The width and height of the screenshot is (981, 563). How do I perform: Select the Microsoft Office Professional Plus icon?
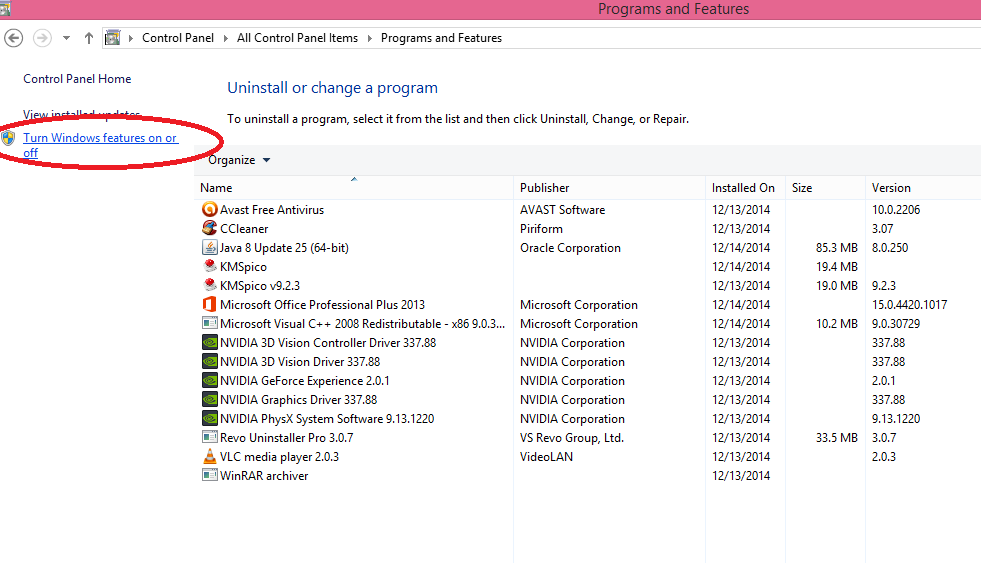click(x=210, y=304)
